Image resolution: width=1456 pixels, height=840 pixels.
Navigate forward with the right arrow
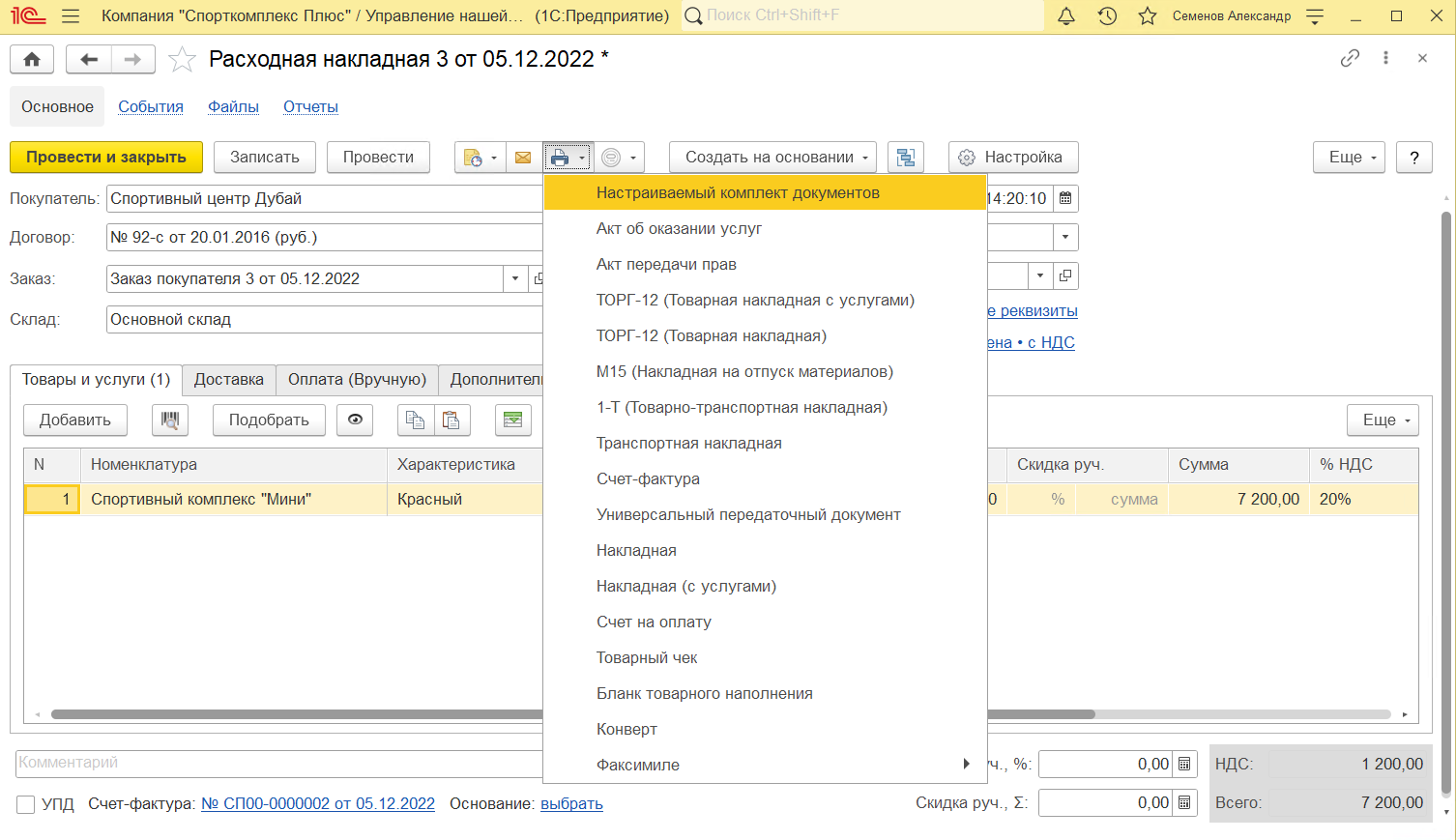133,60
